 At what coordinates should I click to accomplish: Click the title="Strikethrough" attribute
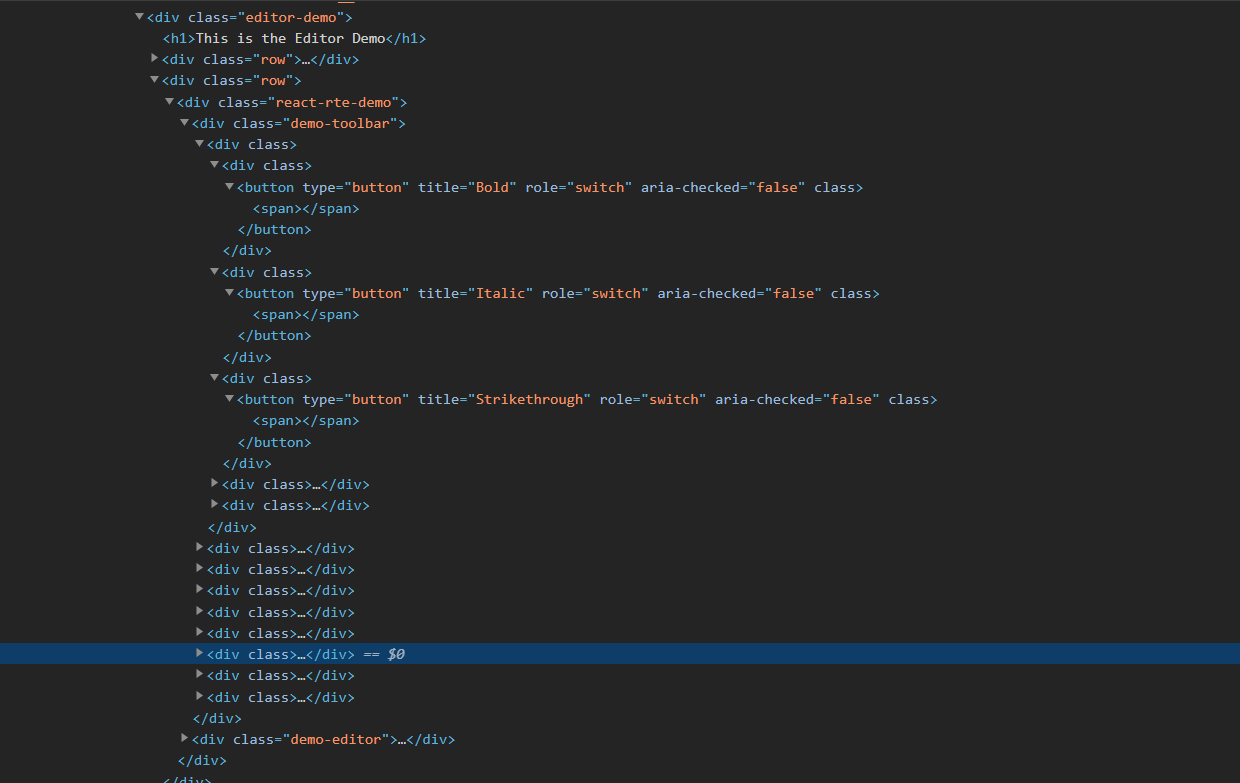click(505, 399)
